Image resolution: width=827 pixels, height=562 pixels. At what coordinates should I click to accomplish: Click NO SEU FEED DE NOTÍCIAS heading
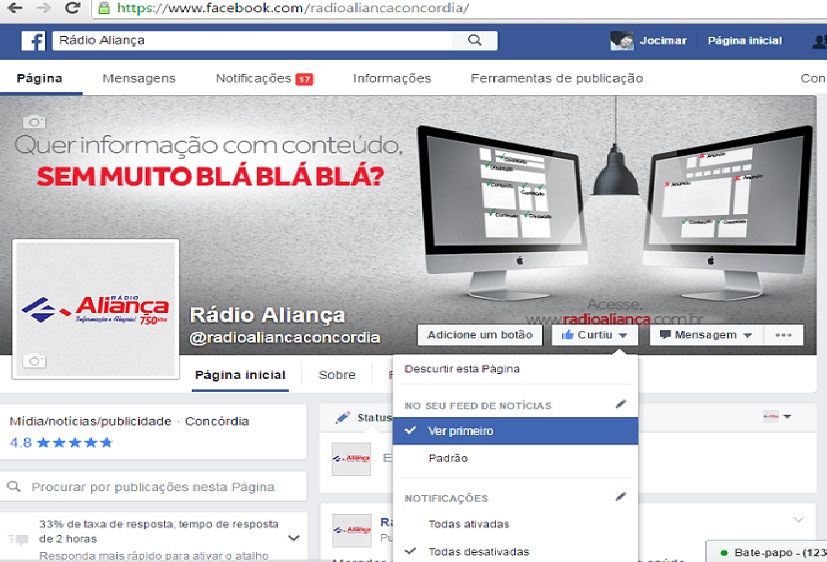[478, 405]
